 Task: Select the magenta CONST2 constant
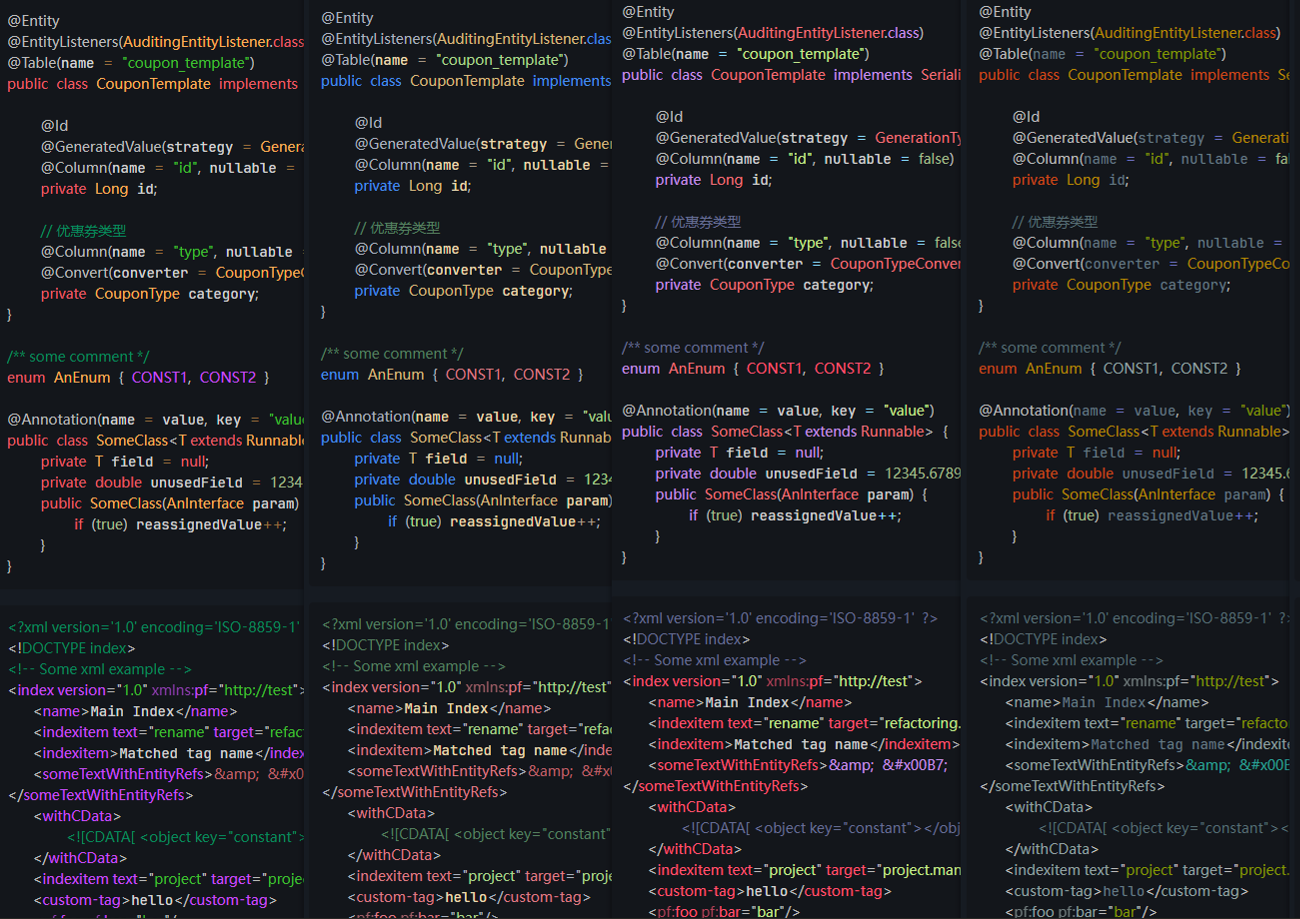228,378
